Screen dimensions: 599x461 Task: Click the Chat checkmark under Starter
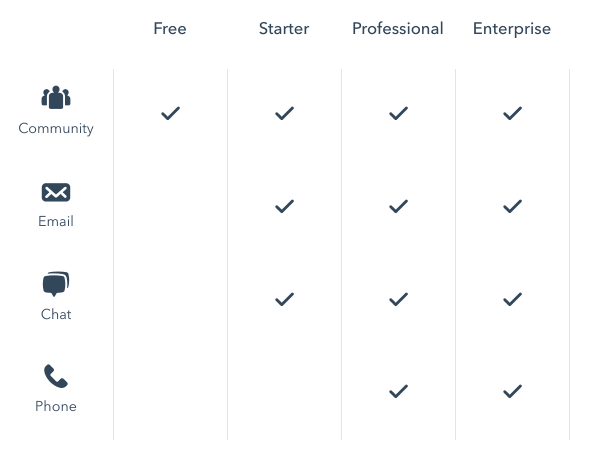click(285, 299)
